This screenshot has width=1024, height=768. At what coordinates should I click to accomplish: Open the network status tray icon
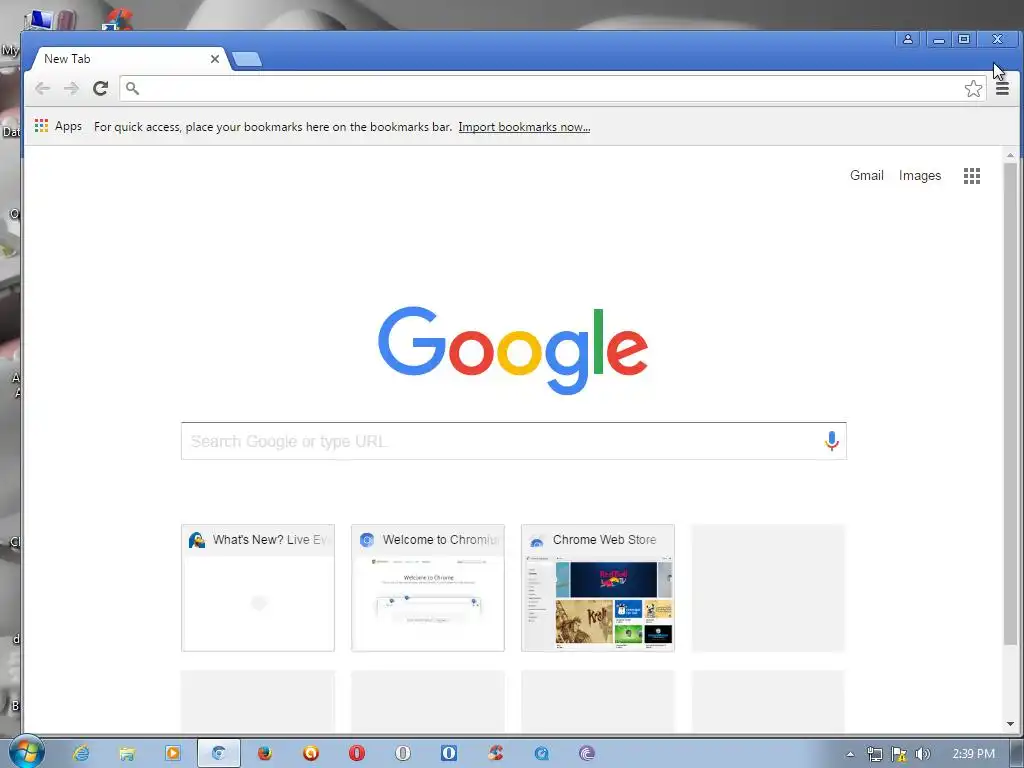tap(874, 754)
